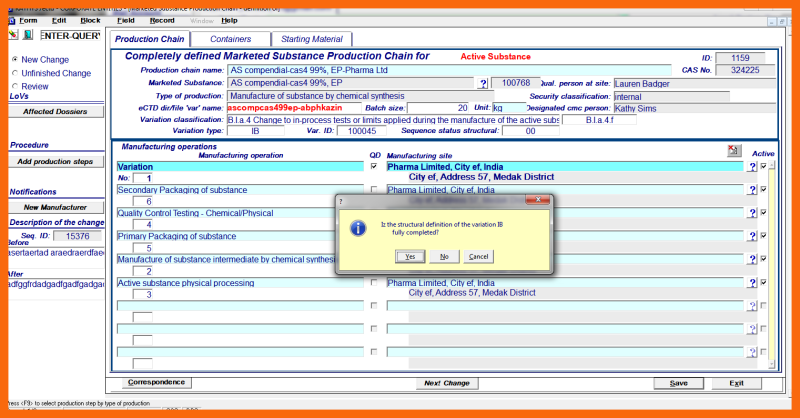The width and height of the screenshot is (800, 418).
Task: Uncheck Active for Primary Packaging of substance
Action: tap(763, 235)
